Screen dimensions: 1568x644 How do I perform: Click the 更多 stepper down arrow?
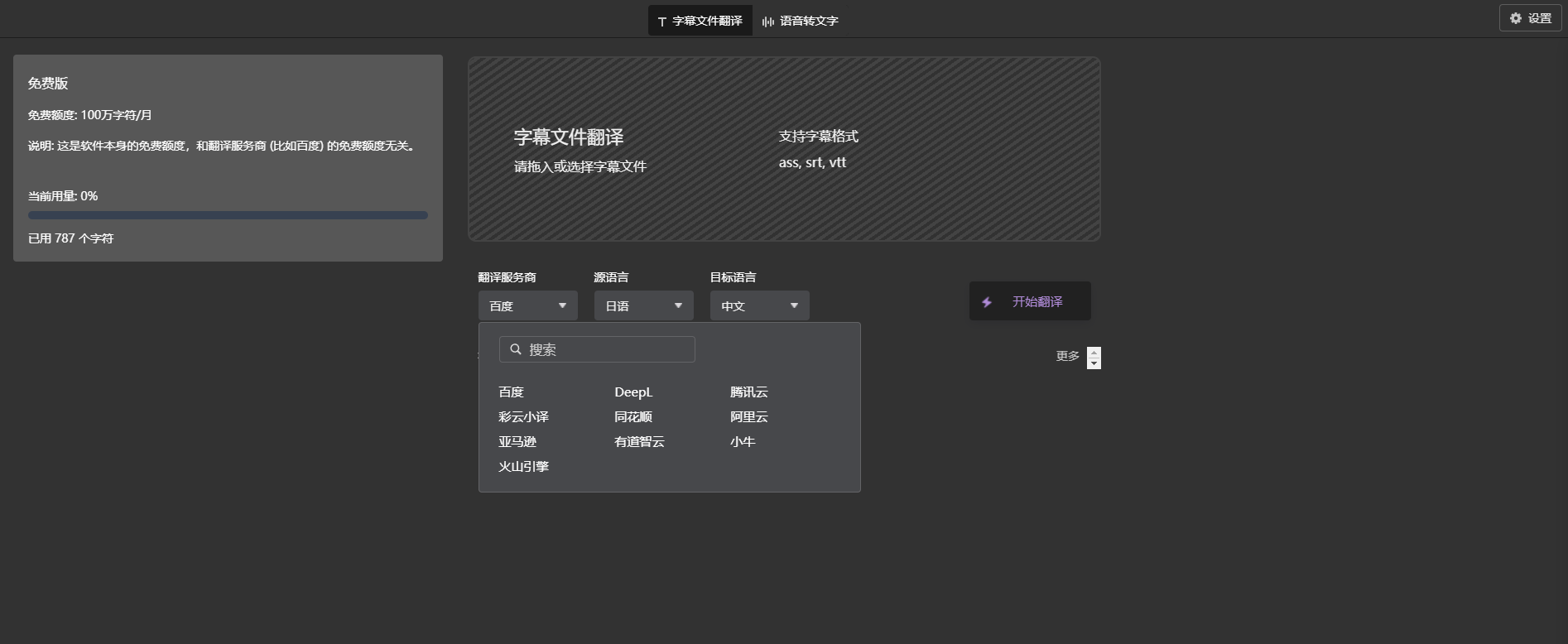click(x=1094, y=363)
